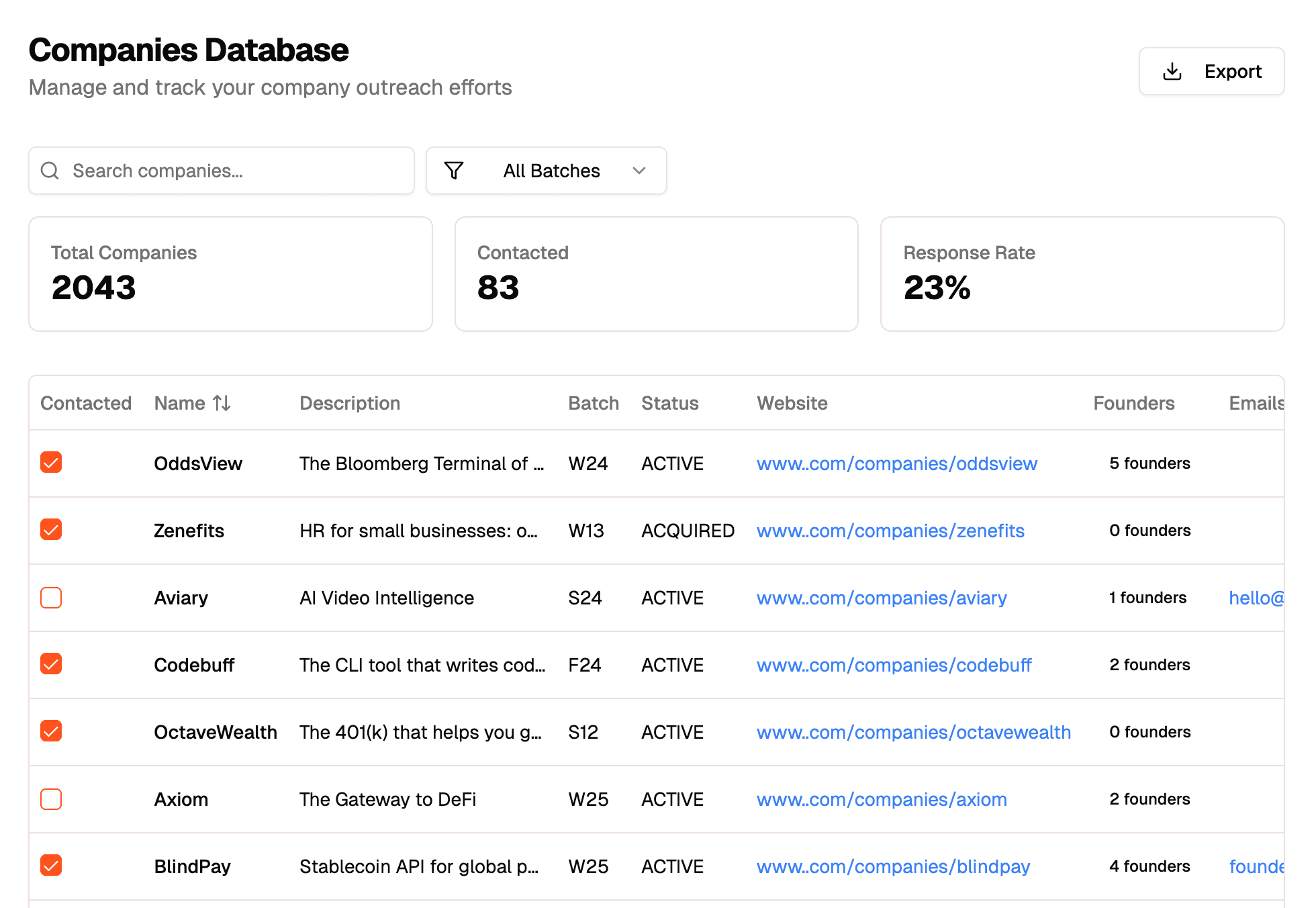Uncheck the Contacted box for BlindPay
The image size is (1316, 908).
[51, 865]
